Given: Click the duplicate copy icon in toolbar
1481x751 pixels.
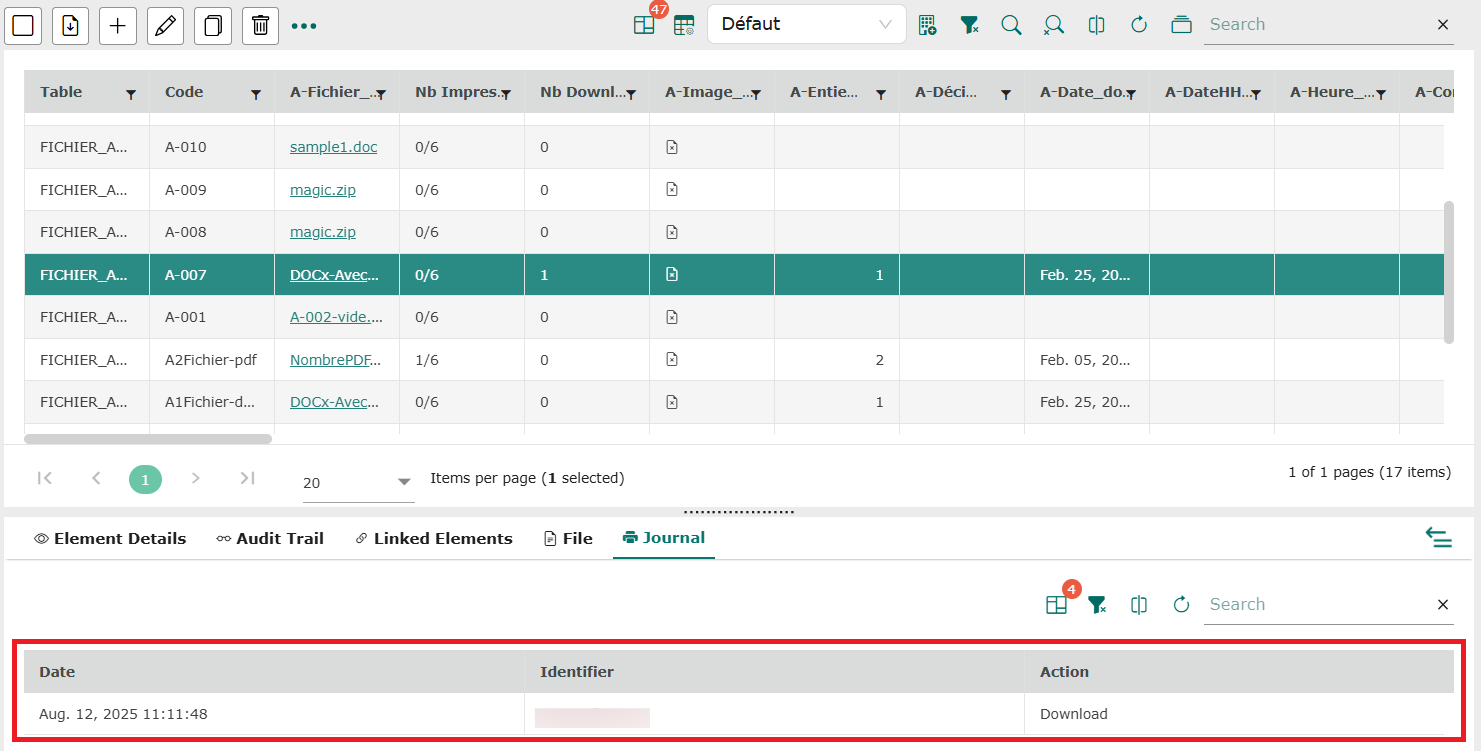Looking at the screenshot, I should pyautogui.click(x=212, y=25).
